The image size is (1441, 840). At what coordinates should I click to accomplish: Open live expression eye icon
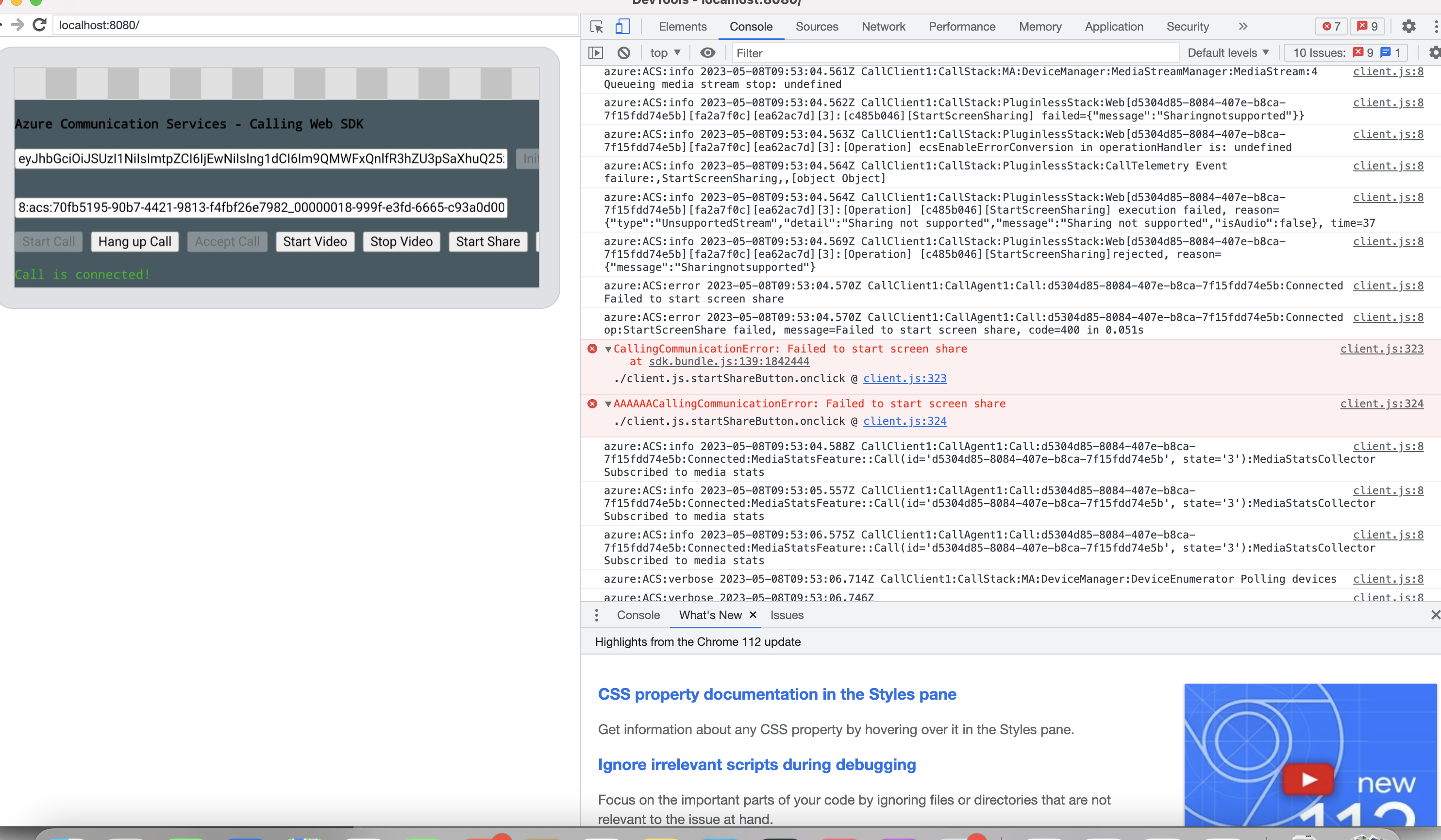coord(707,53)
